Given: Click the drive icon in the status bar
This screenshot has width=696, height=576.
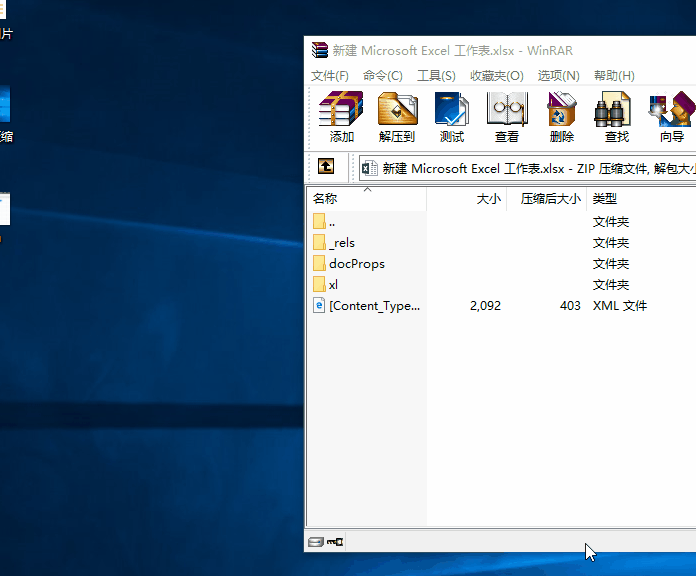Looking at the screenshot, I should pos(316,542).
